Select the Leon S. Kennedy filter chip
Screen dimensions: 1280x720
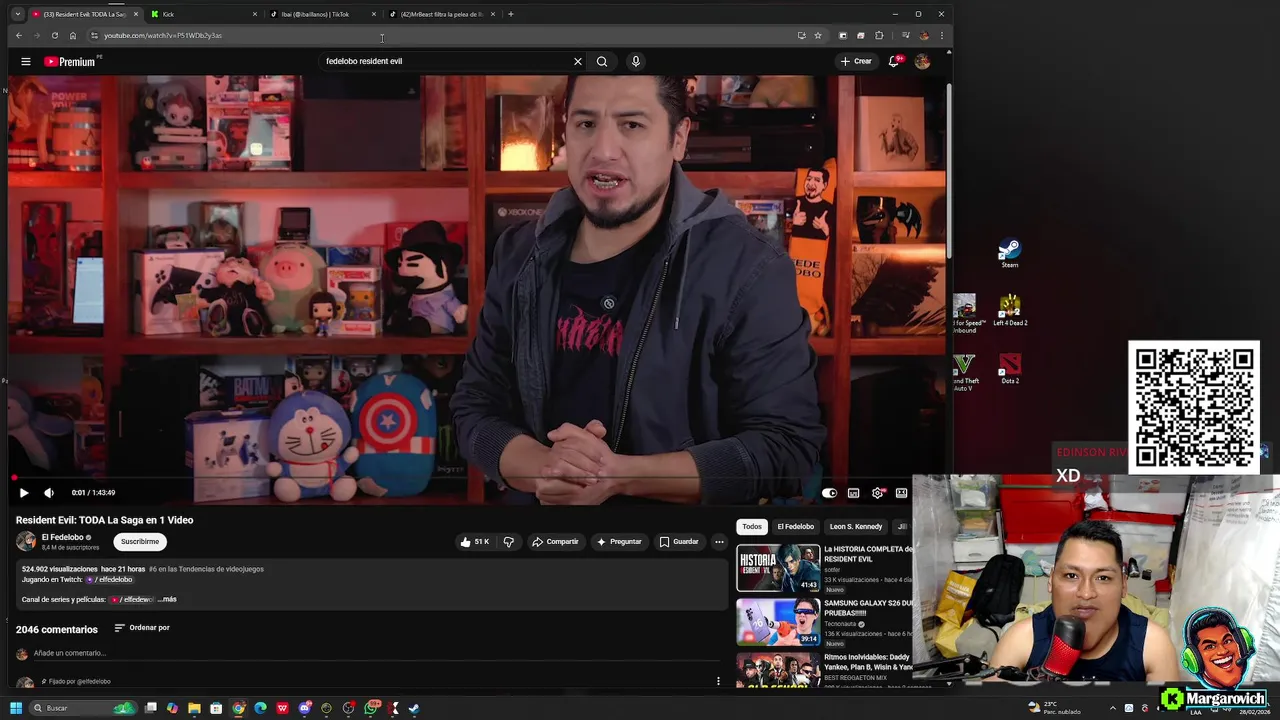856,526
